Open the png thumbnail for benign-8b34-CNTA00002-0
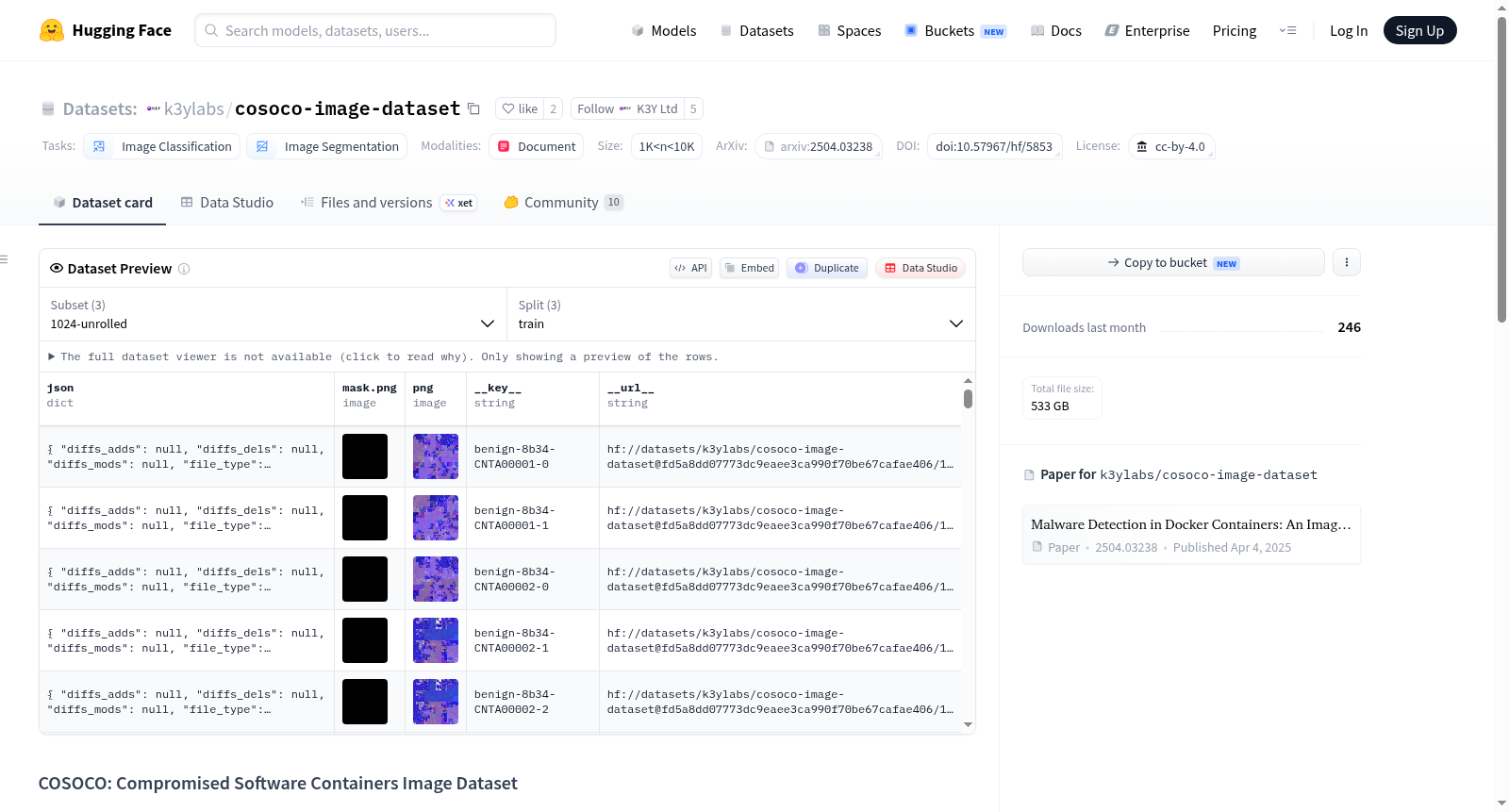The image size is (1509, 812). (436, 579)
